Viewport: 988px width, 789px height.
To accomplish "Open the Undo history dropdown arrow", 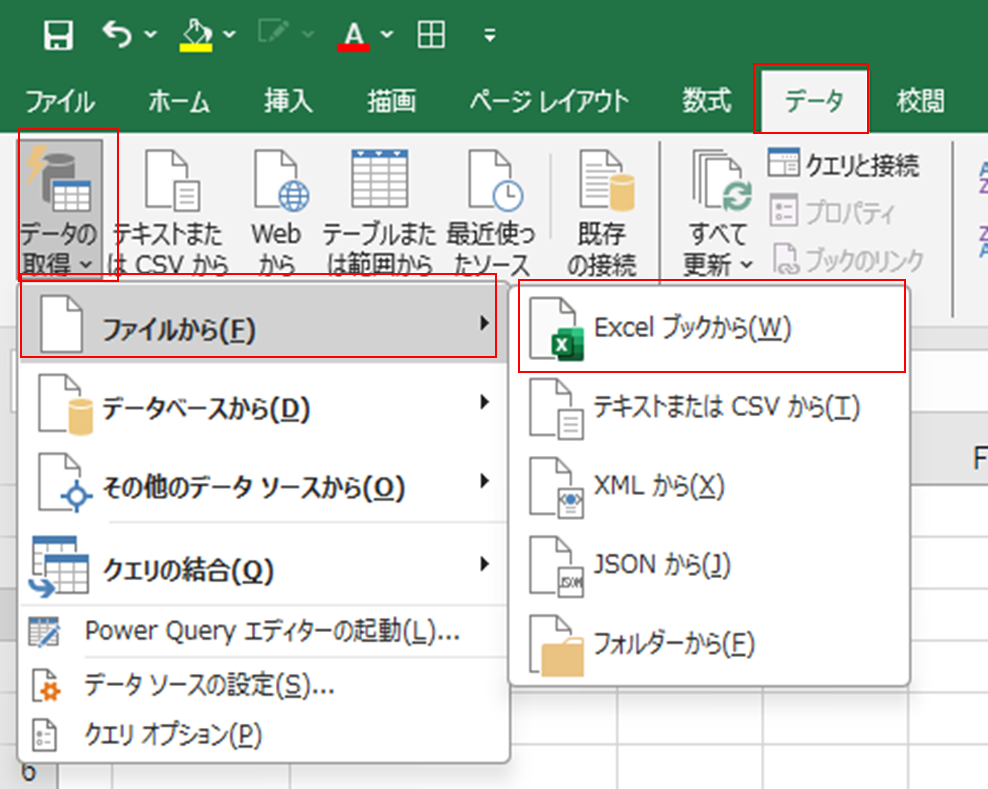I will [151, 35].
